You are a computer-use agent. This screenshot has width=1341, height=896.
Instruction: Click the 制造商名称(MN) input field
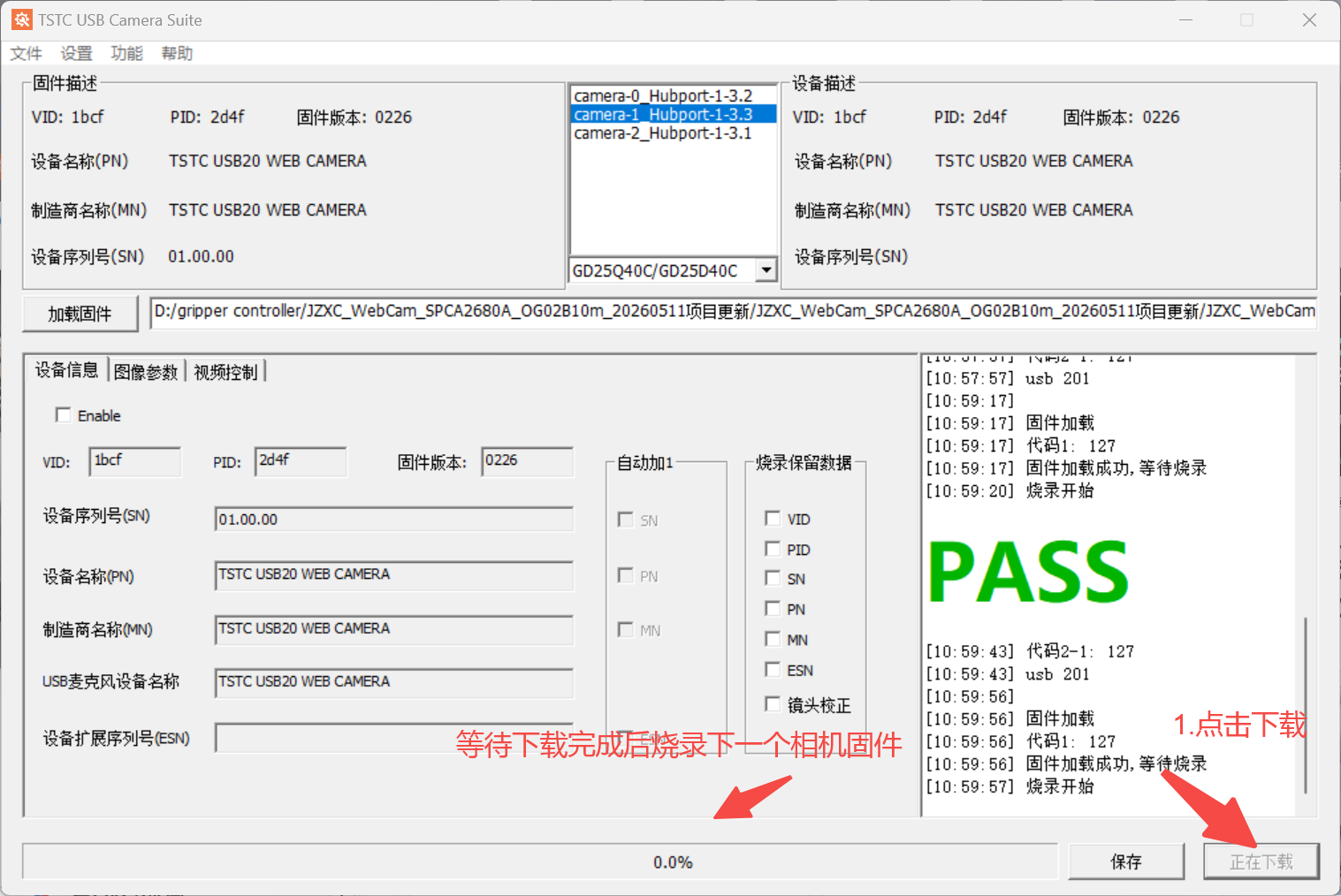[x=394, y=629]
